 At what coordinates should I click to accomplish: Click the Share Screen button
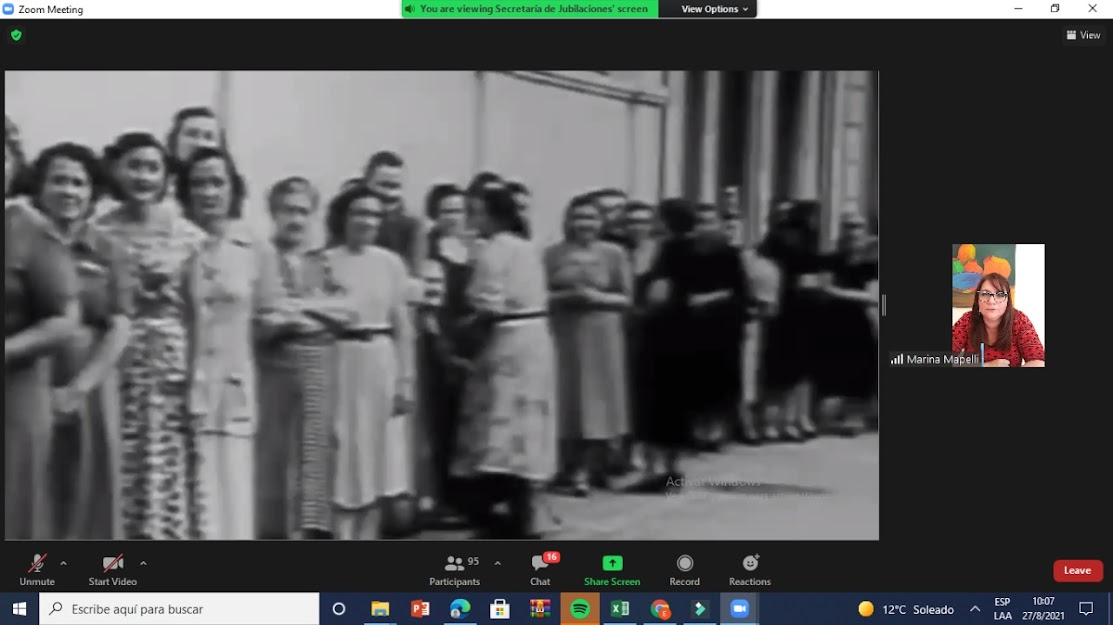[x=612, y=569]
